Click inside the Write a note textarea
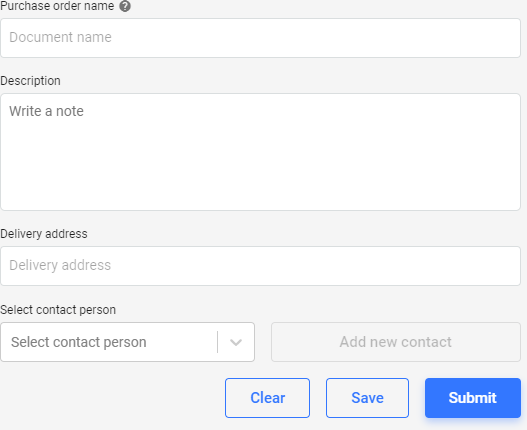The height and width of the screenshot is (430, 527). (x=260, y=152)
